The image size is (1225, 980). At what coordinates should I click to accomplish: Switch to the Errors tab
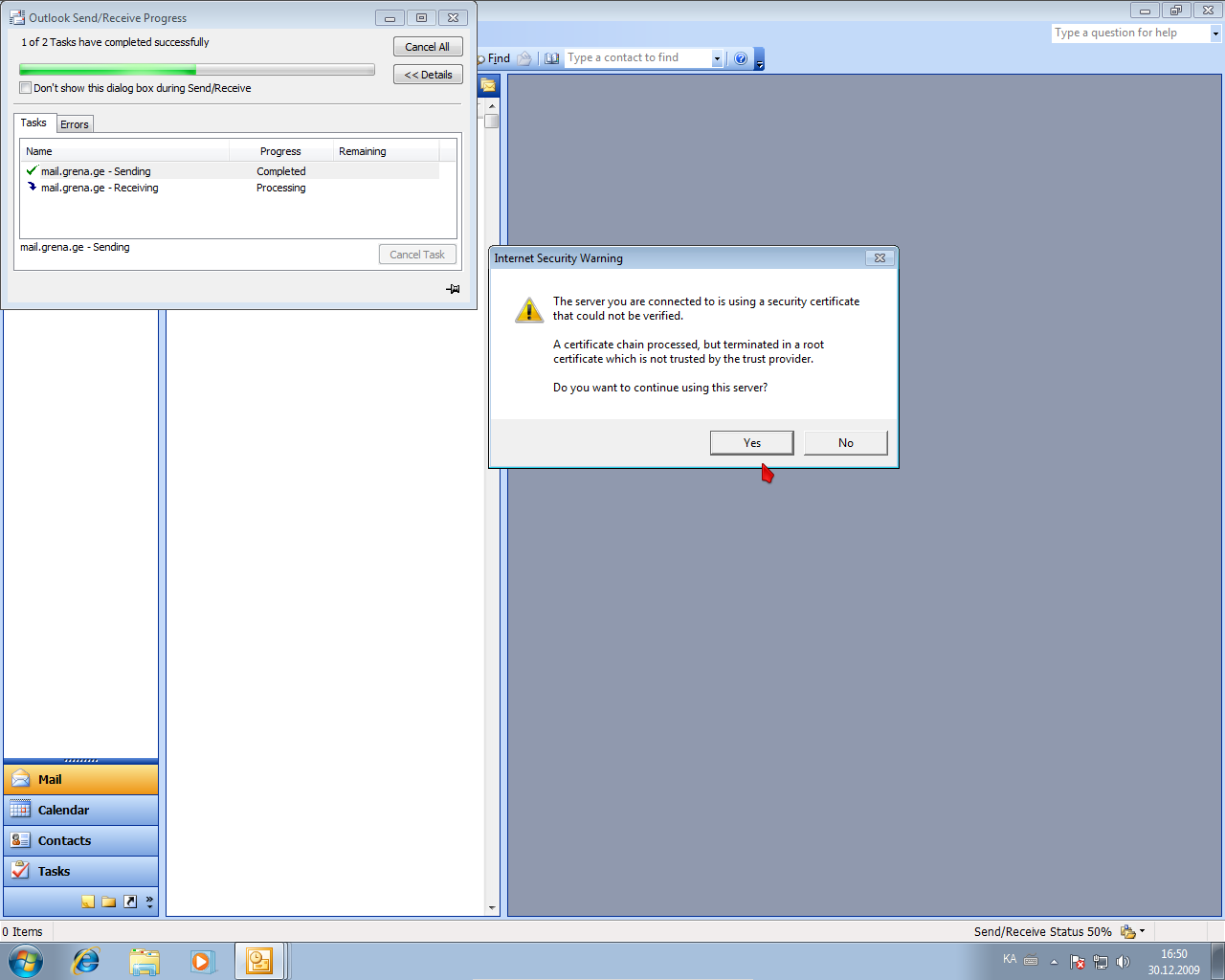pos(75,124)
